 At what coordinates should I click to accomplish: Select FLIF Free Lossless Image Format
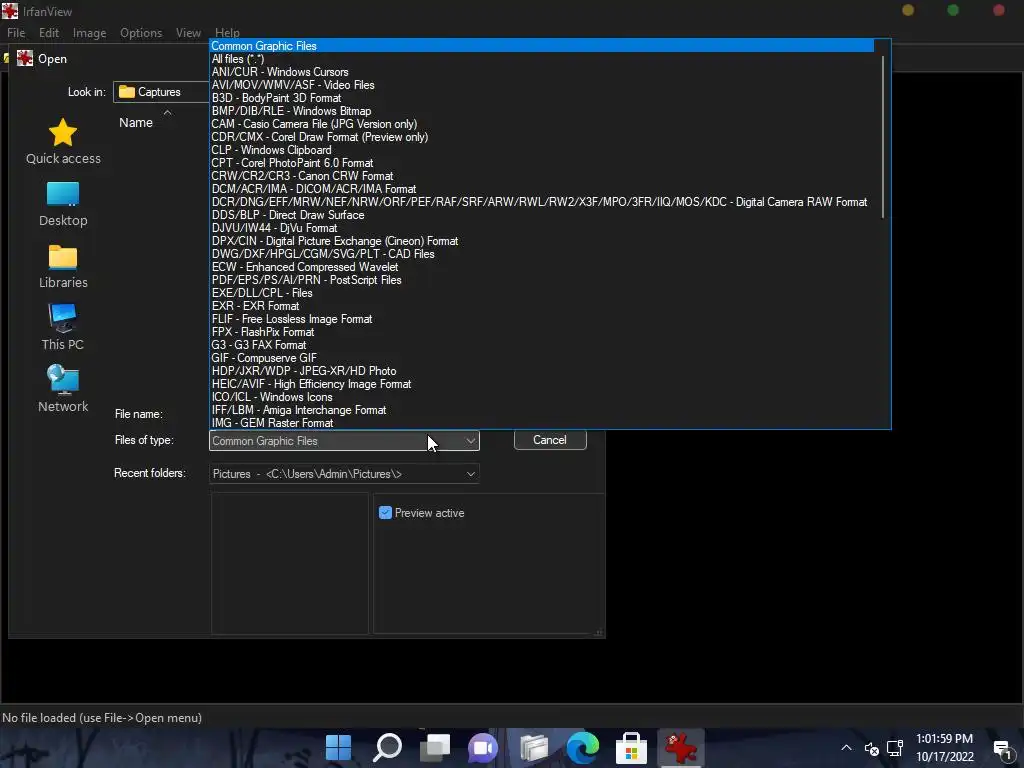pyautogui.click(x=541, y=319)
